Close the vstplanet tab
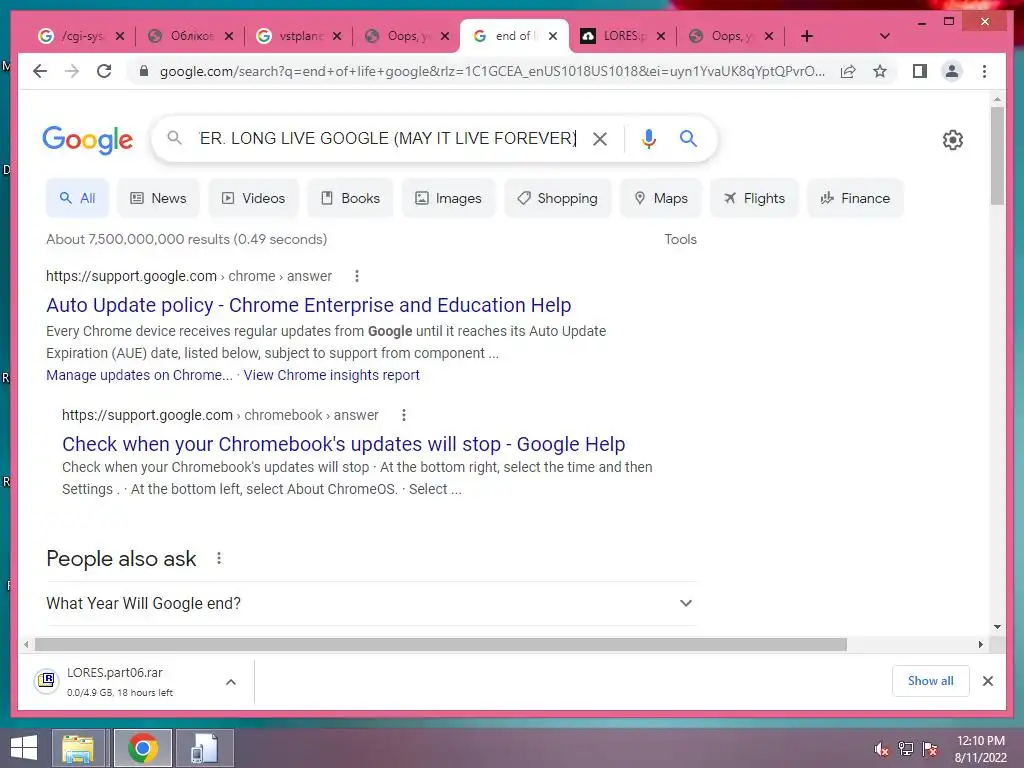The image size is (1024, 768). pos(336,36)
